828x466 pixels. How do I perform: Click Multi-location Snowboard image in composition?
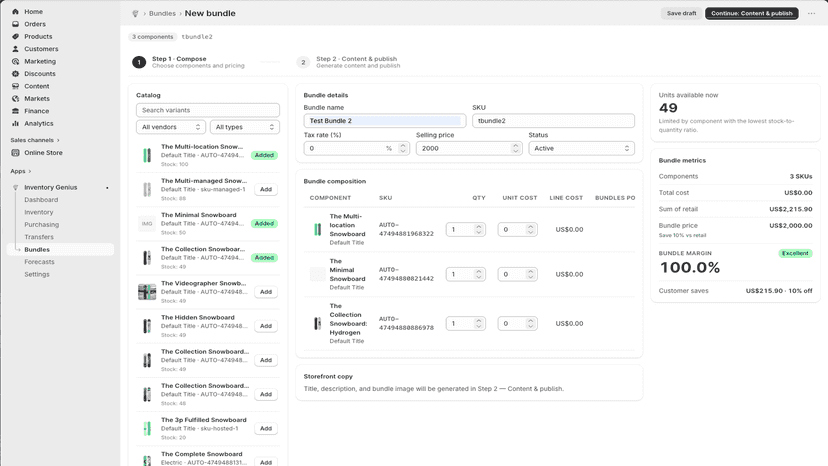317,229
